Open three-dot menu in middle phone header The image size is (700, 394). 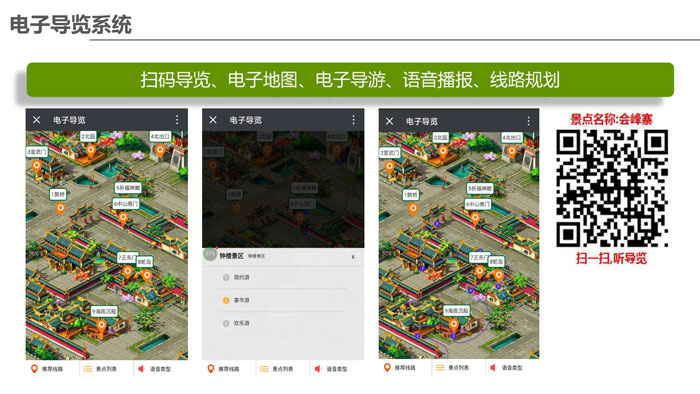354,120
